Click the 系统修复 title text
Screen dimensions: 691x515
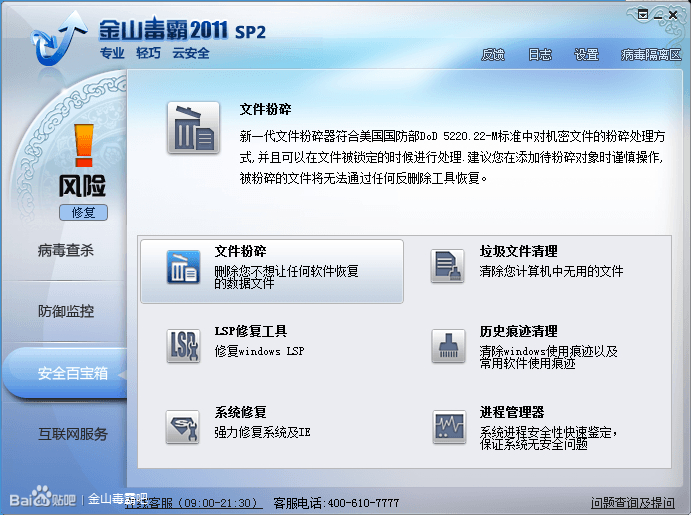241,412
